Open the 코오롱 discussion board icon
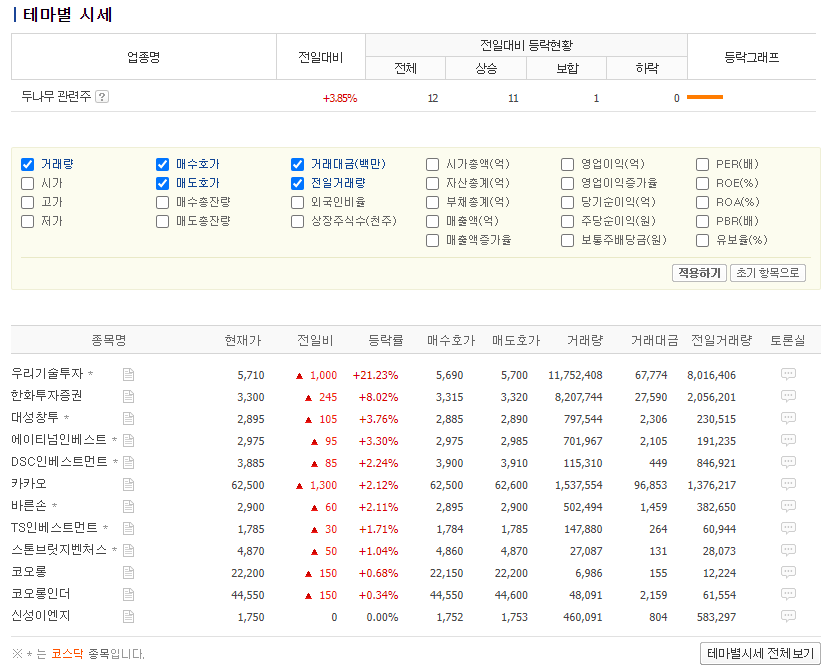 788,572
